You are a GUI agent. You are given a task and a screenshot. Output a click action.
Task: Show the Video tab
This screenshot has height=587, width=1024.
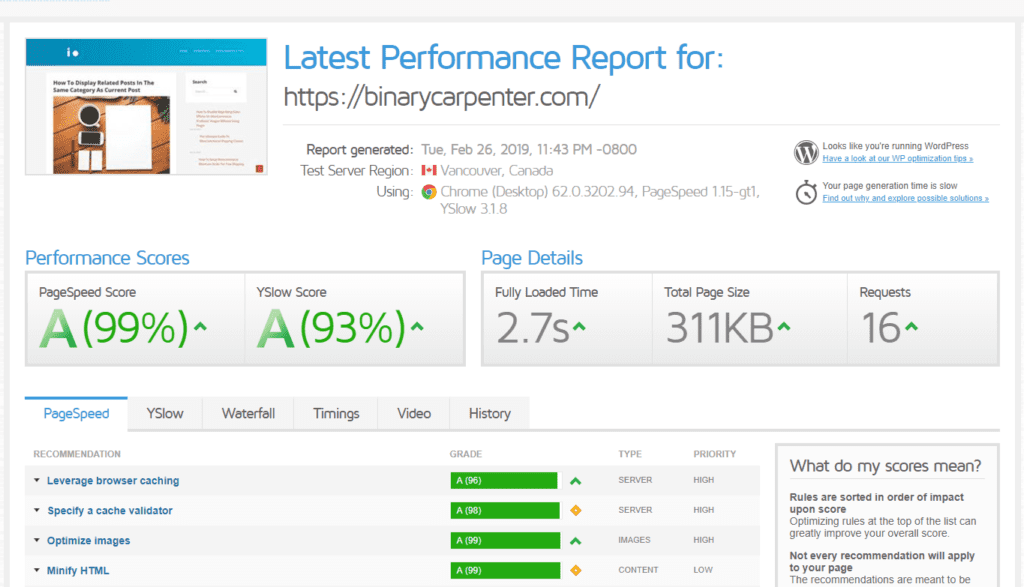pos(414,413)
